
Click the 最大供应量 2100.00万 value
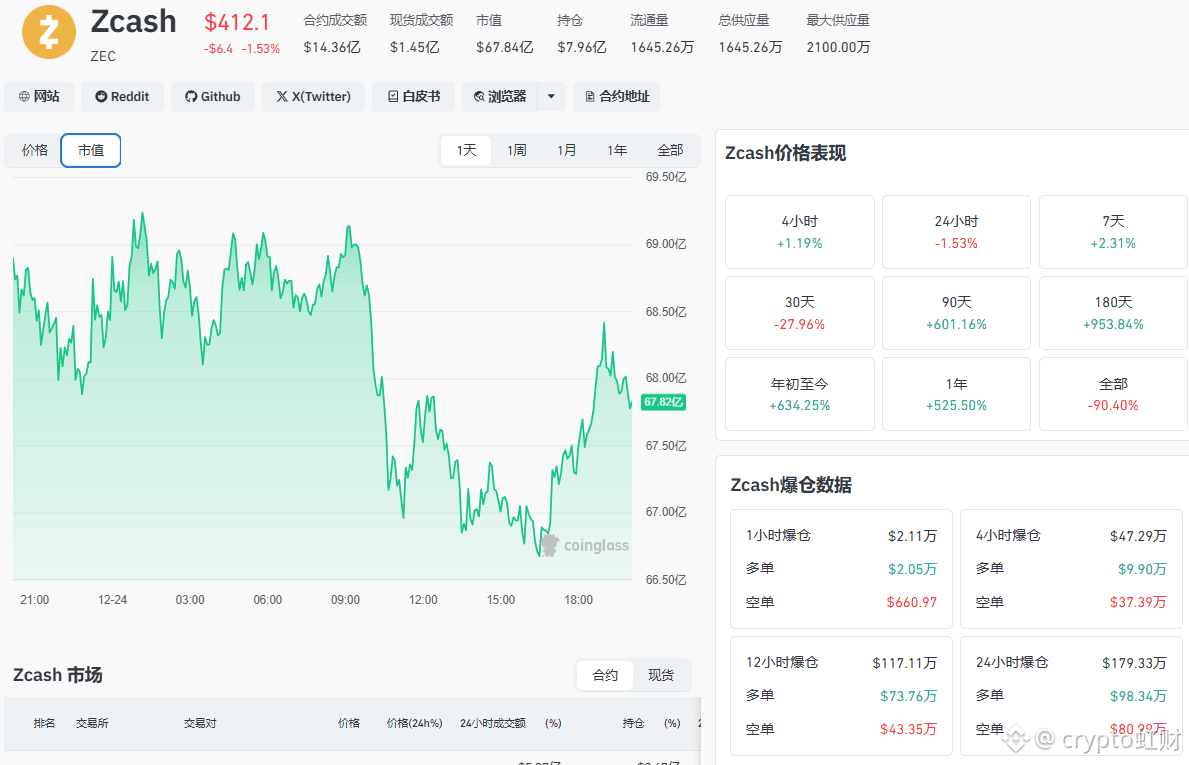point(838,47)
